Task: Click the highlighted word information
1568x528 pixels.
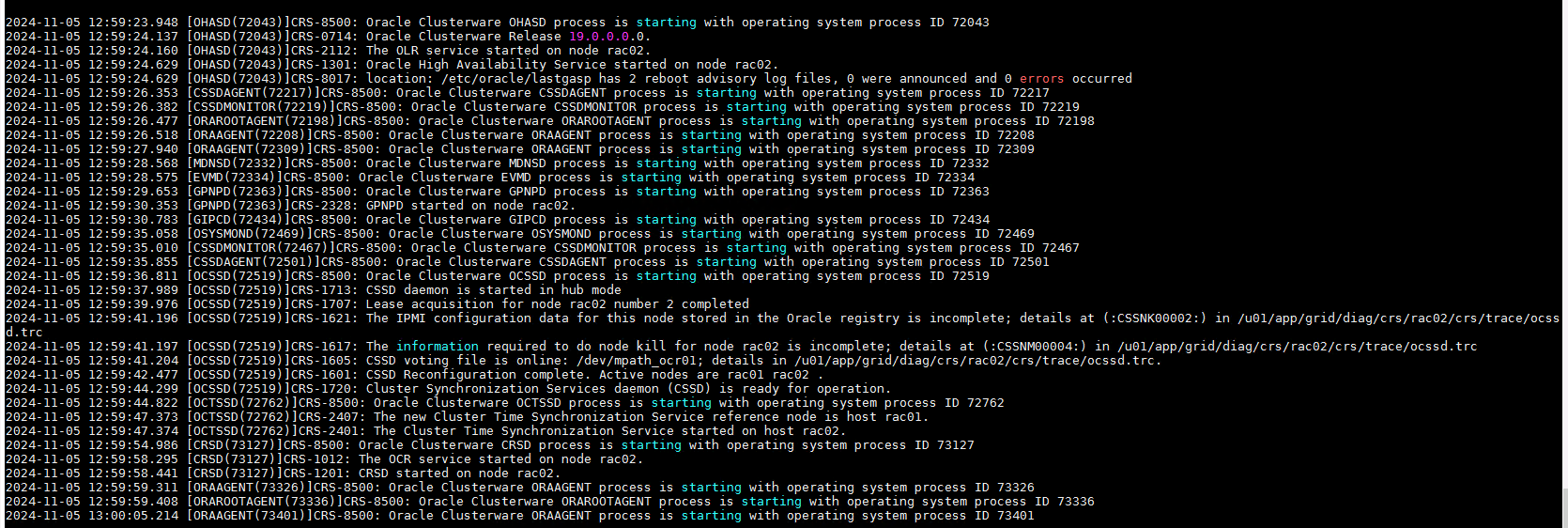Action: pyautogui.click(x=438, y=347)
